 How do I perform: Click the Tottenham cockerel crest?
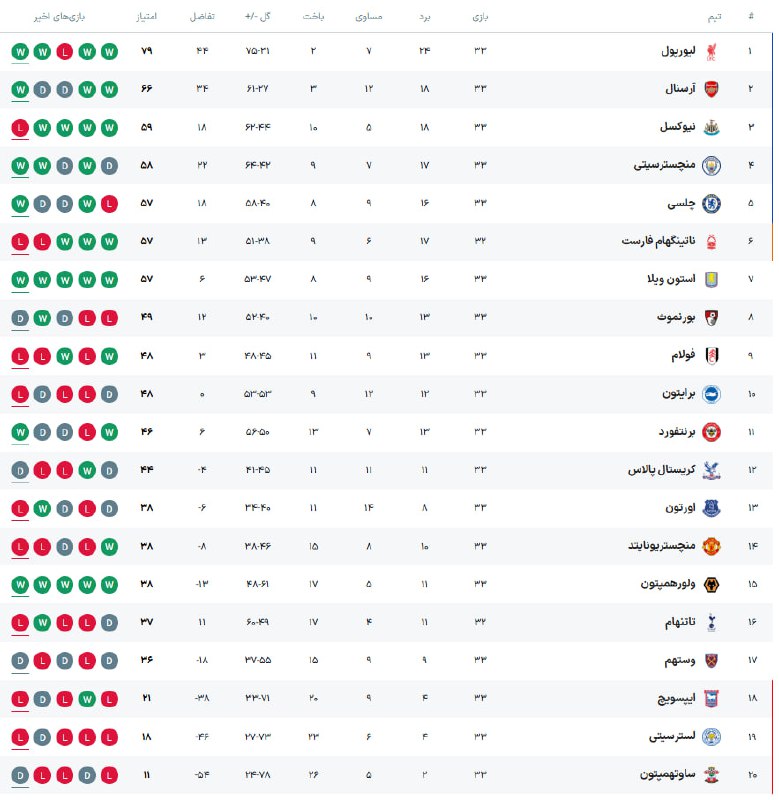pos(711,622)
